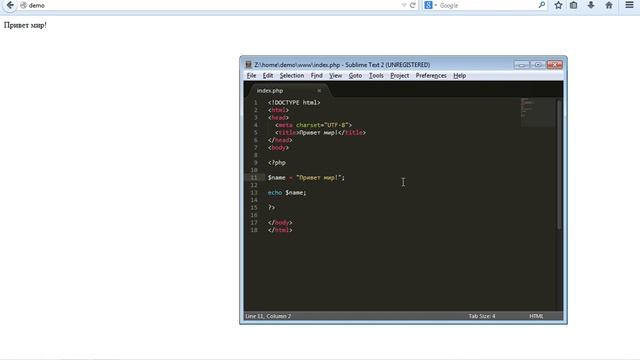
Task: Click the echo $name; line
Action: [x=287, y=192]
